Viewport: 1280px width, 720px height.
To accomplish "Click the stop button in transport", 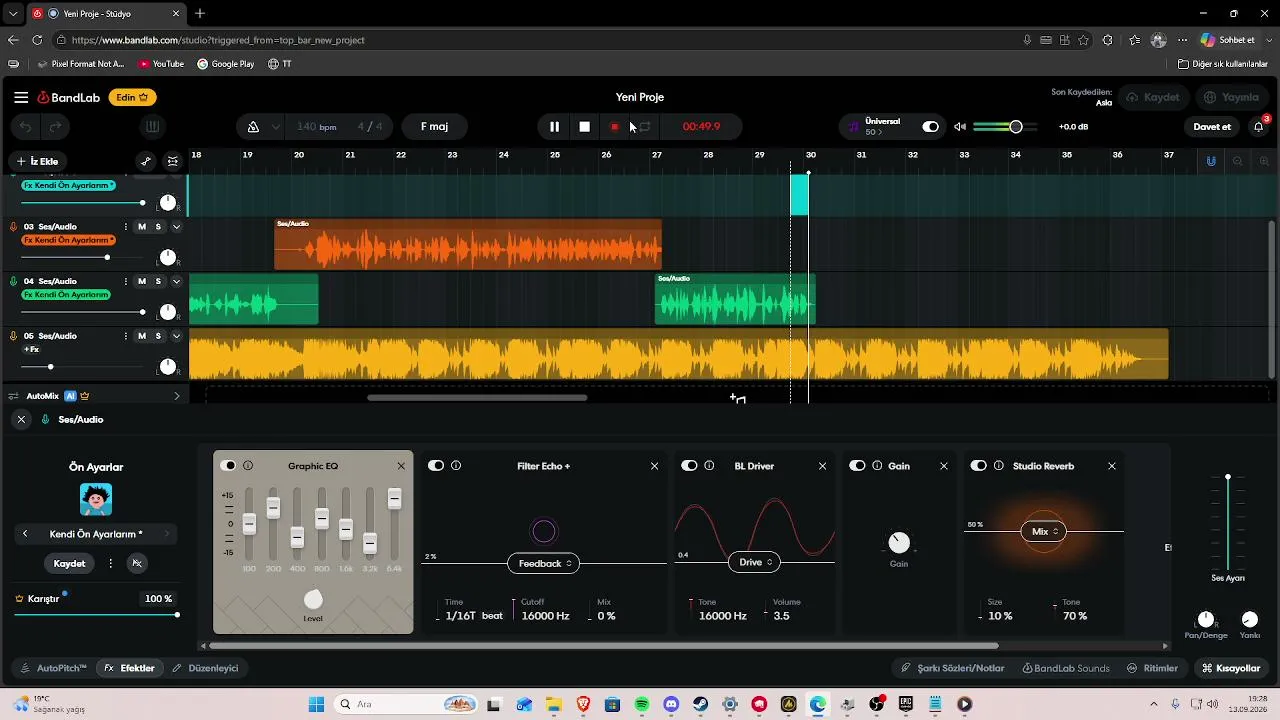I will pyautogui.click(x=585, y=127).
